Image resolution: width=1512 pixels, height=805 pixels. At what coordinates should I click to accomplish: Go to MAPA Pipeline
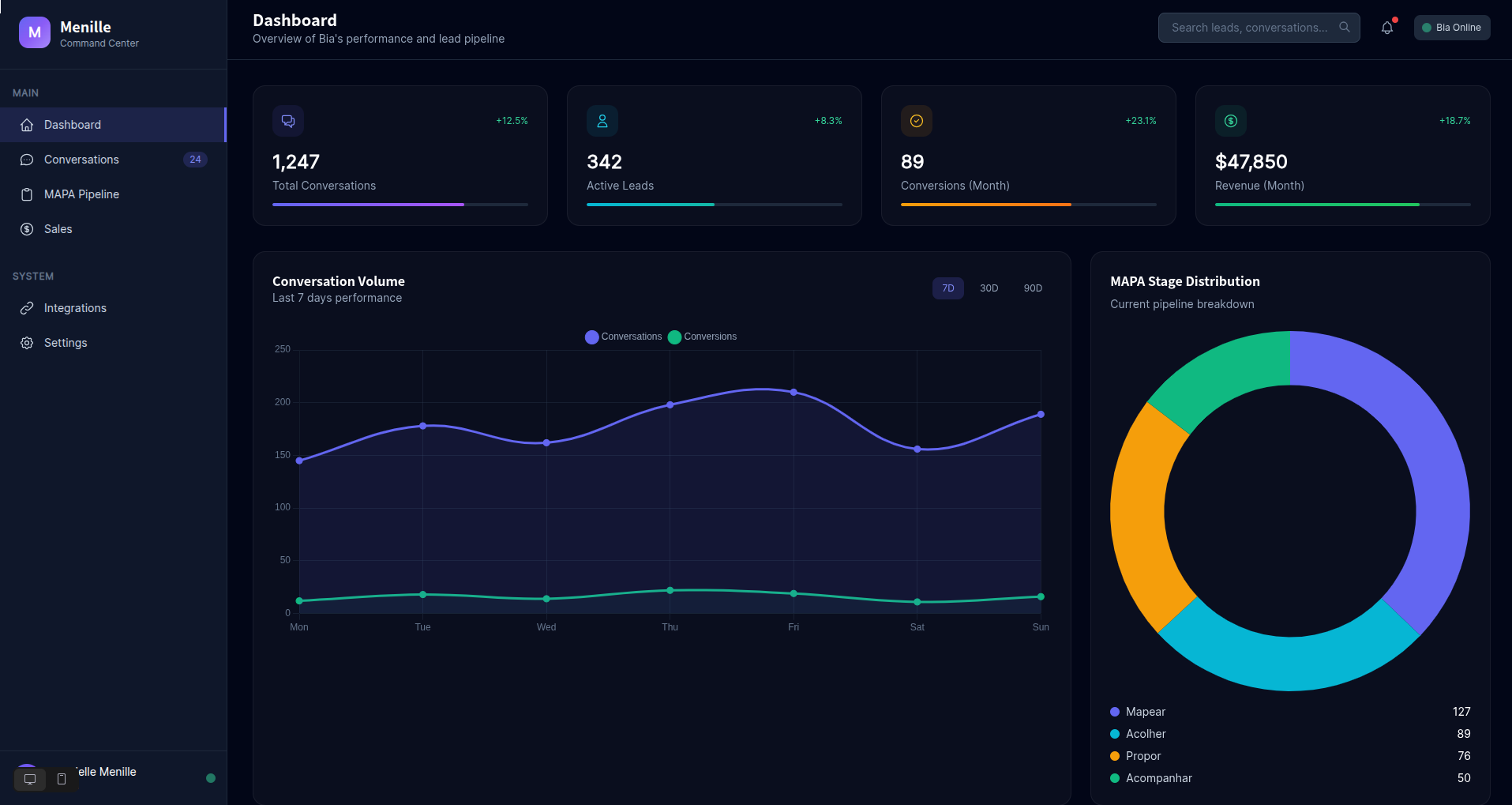[x=113, y=194]
